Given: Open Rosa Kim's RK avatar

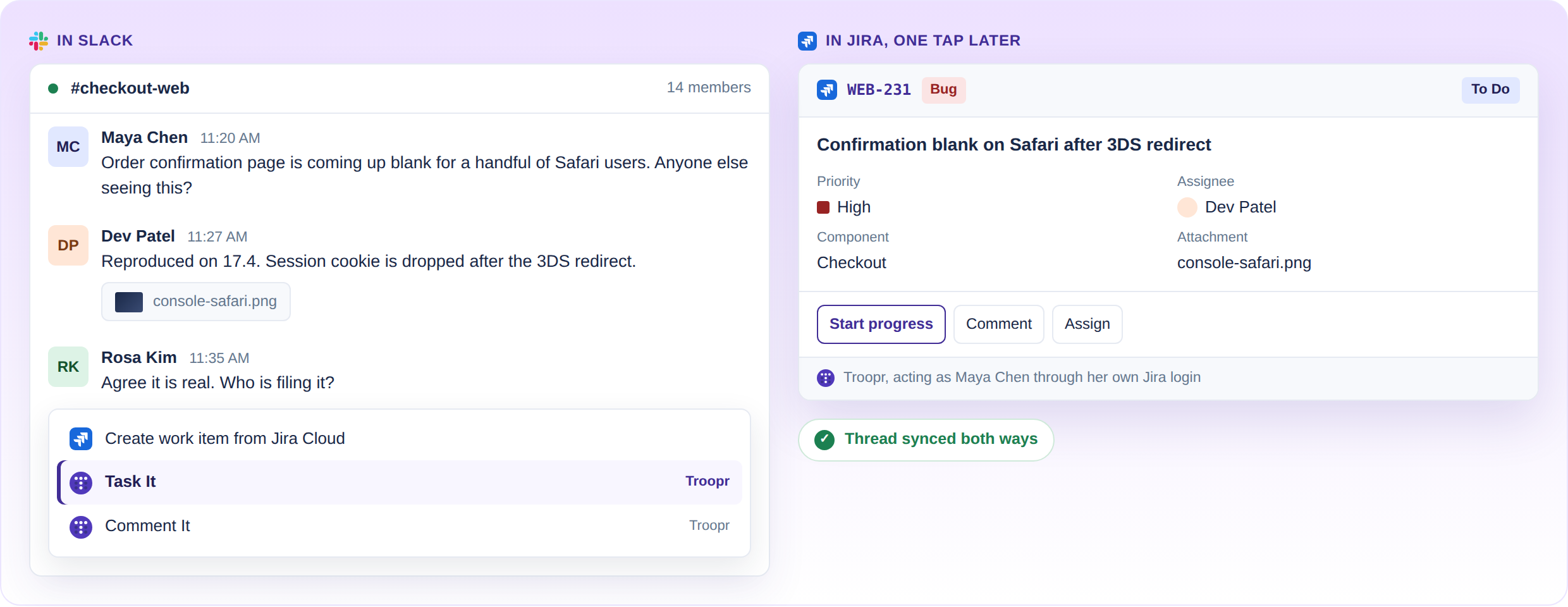Looking at the screenshot, I should (x=68, y=367).
